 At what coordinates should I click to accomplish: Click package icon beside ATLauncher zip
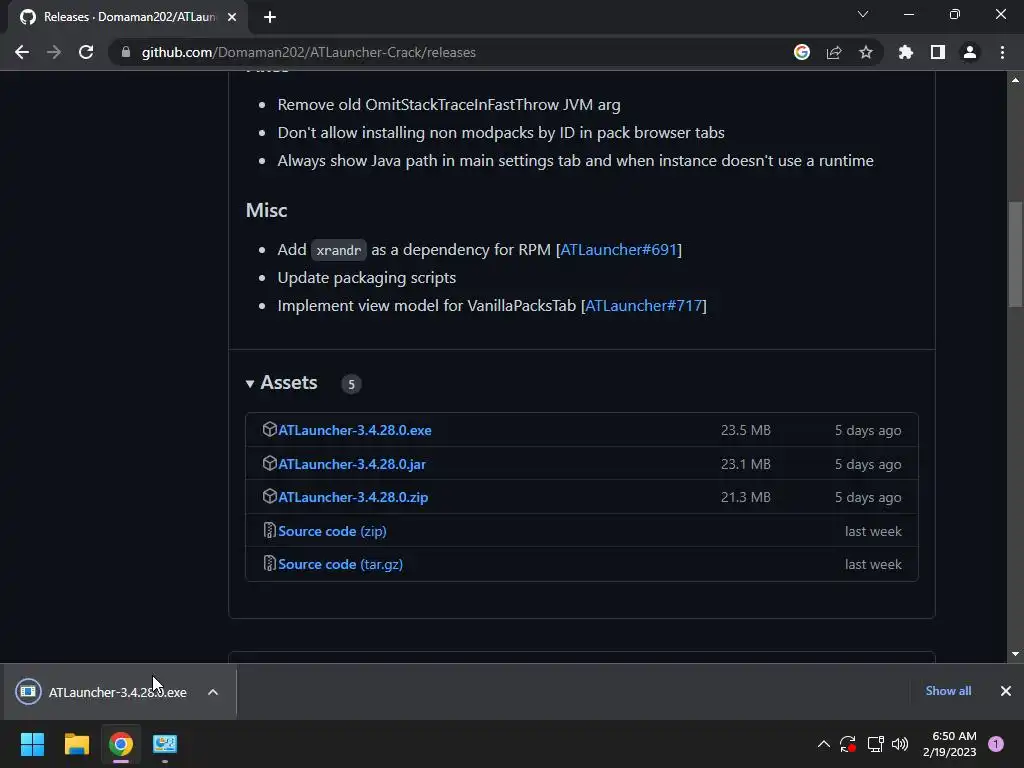click(x=269, y=496)
